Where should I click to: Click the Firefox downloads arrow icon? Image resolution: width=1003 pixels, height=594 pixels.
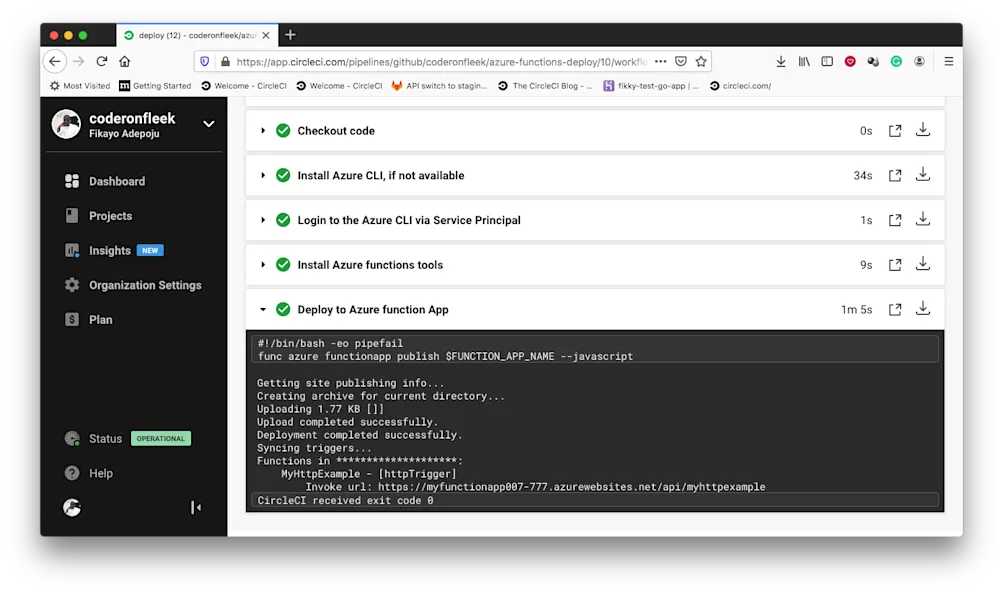click(x=780, y=60)
